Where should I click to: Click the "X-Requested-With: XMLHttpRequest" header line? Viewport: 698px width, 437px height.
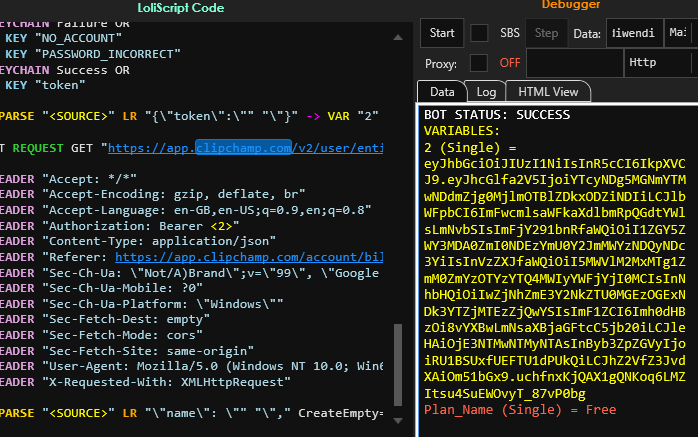click(x=145, y=382)
